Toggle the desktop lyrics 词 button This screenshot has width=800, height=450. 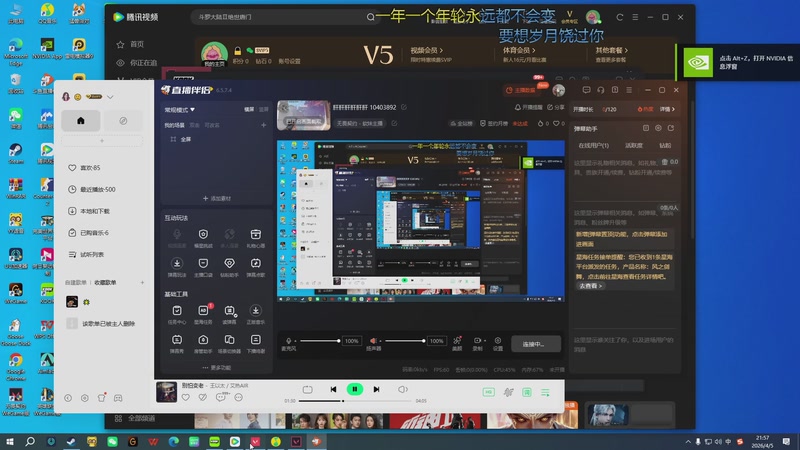(527, 392)
